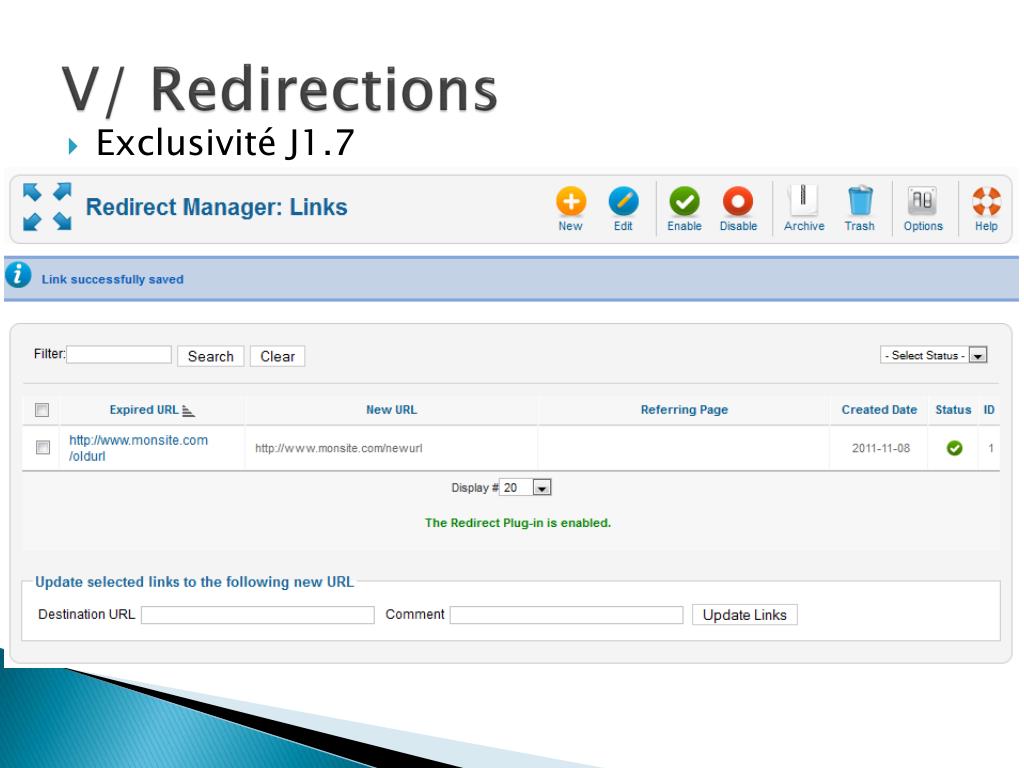Click the 2011-11-08 created date cell
Viewport: 1024px width, 768px height.
point(880,448)
